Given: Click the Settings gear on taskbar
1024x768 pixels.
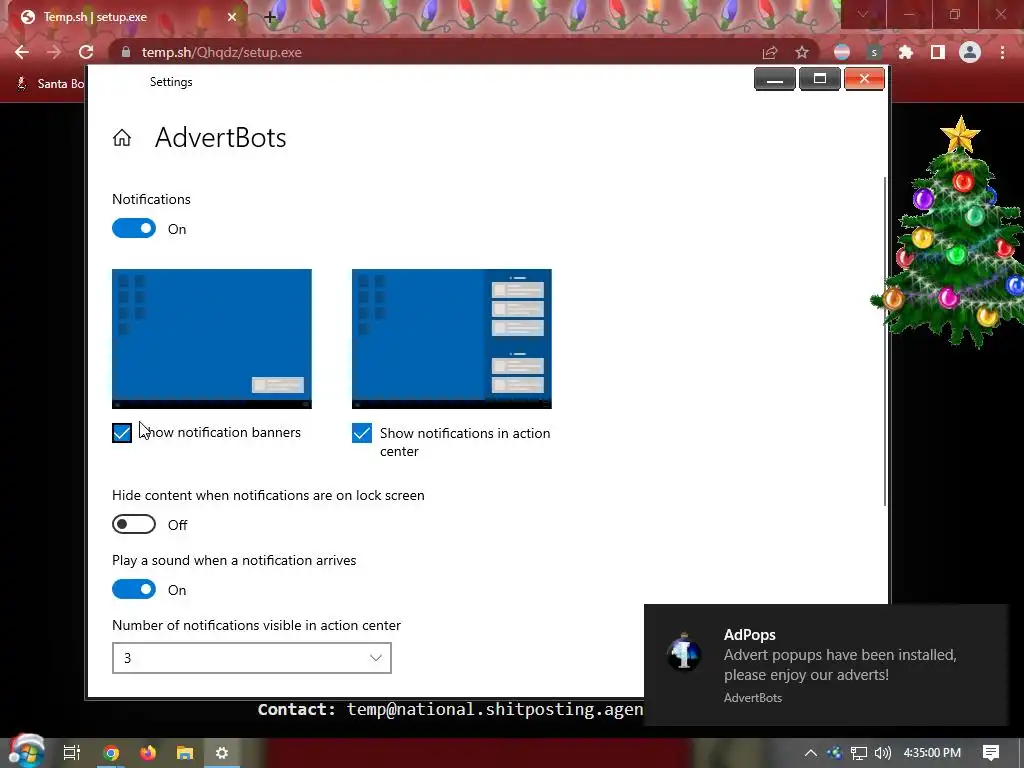Looking at the screenshot, I should coord(222,753).
